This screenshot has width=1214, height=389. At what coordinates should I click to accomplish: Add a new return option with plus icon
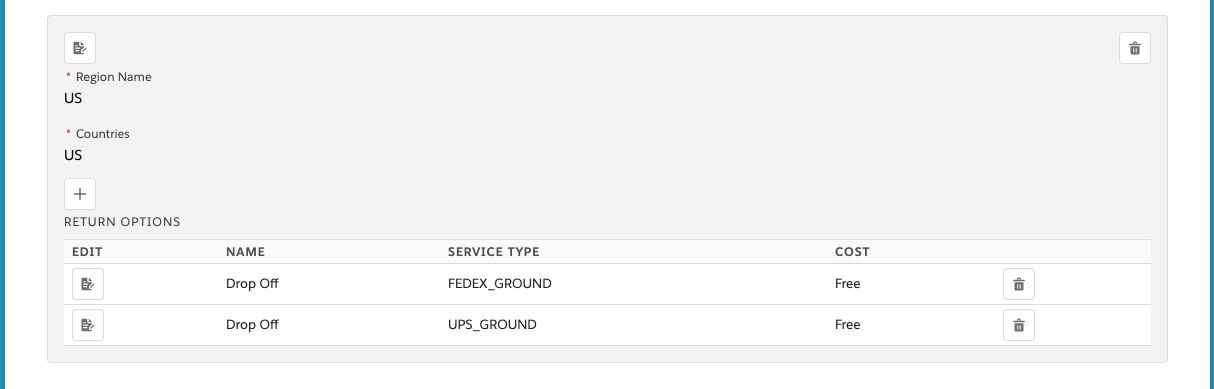pyautogui.click(x=80, y=194)
